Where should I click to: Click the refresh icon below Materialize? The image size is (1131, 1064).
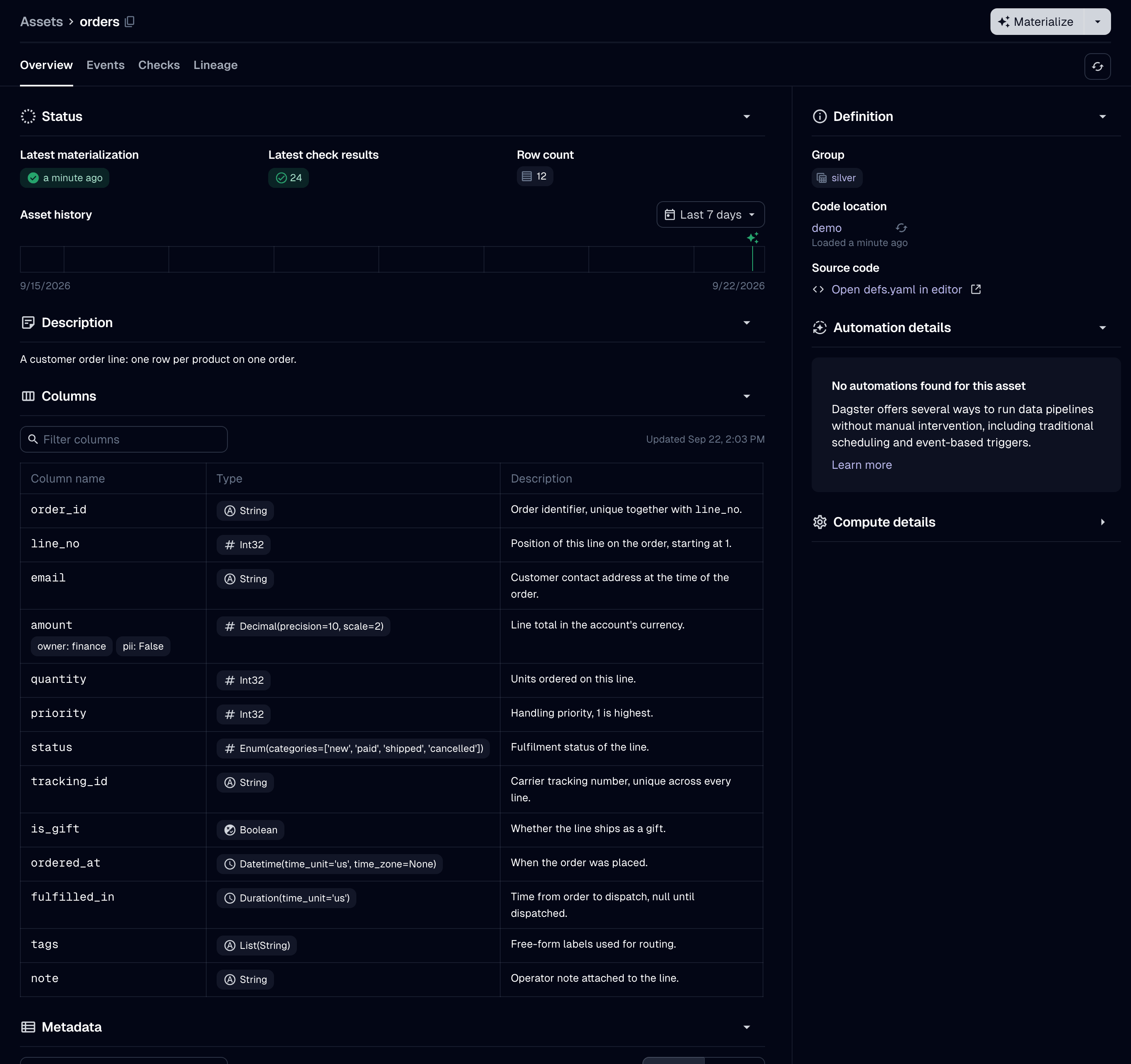tap(1097, 66)
